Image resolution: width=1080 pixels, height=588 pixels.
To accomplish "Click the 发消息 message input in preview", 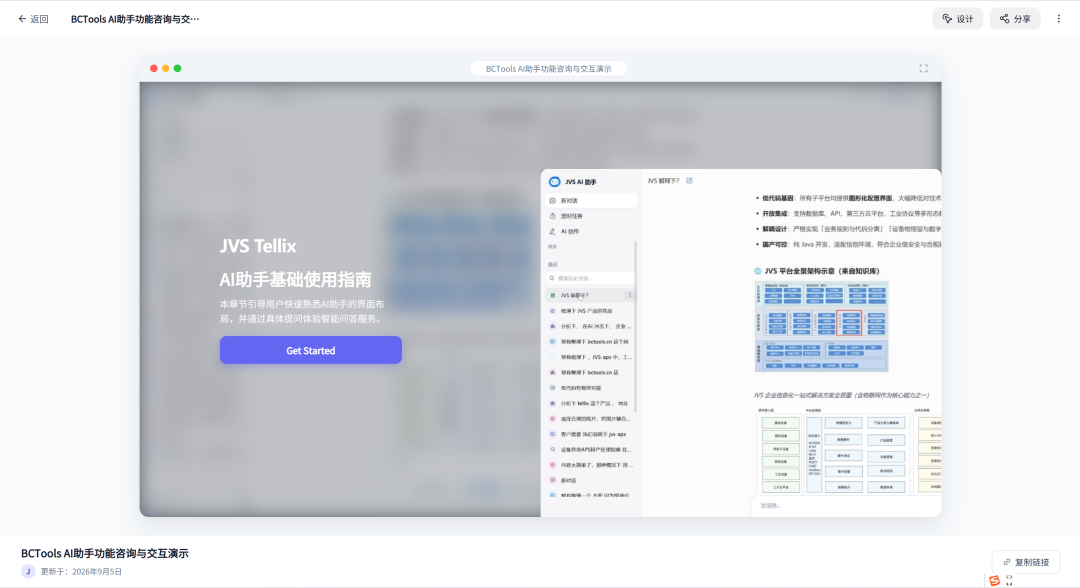I will pyautogui.click(x=846, y=506).
